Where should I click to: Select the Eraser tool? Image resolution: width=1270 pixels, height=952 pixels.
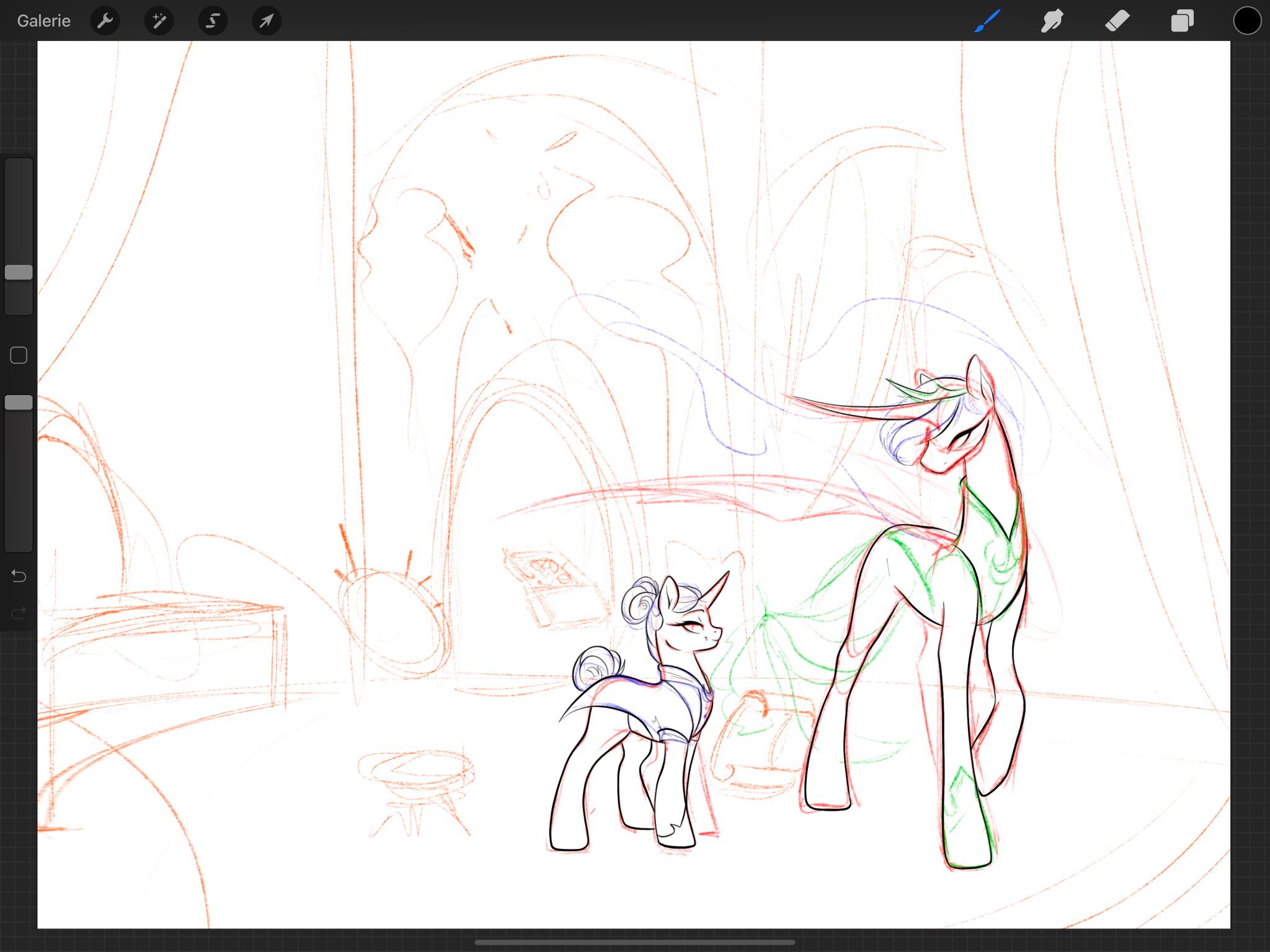coord(1117,20)
